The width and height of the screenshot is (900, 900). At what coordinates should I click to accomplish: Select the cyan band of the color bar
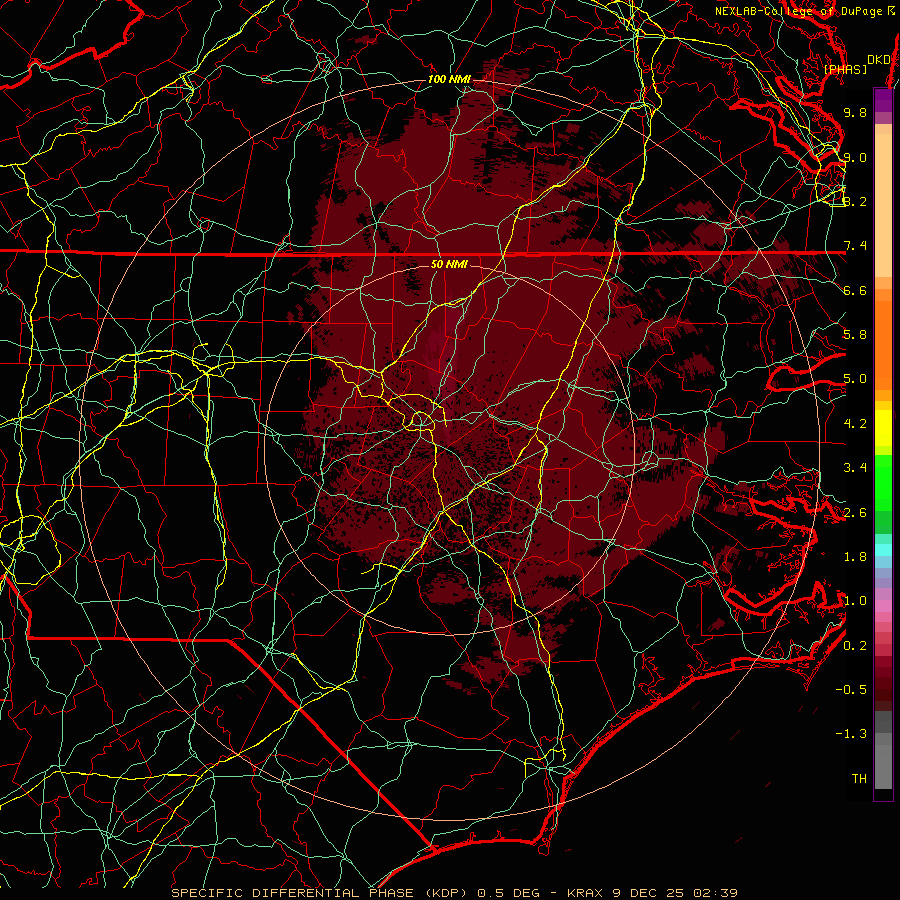click(x=883, y=550)
